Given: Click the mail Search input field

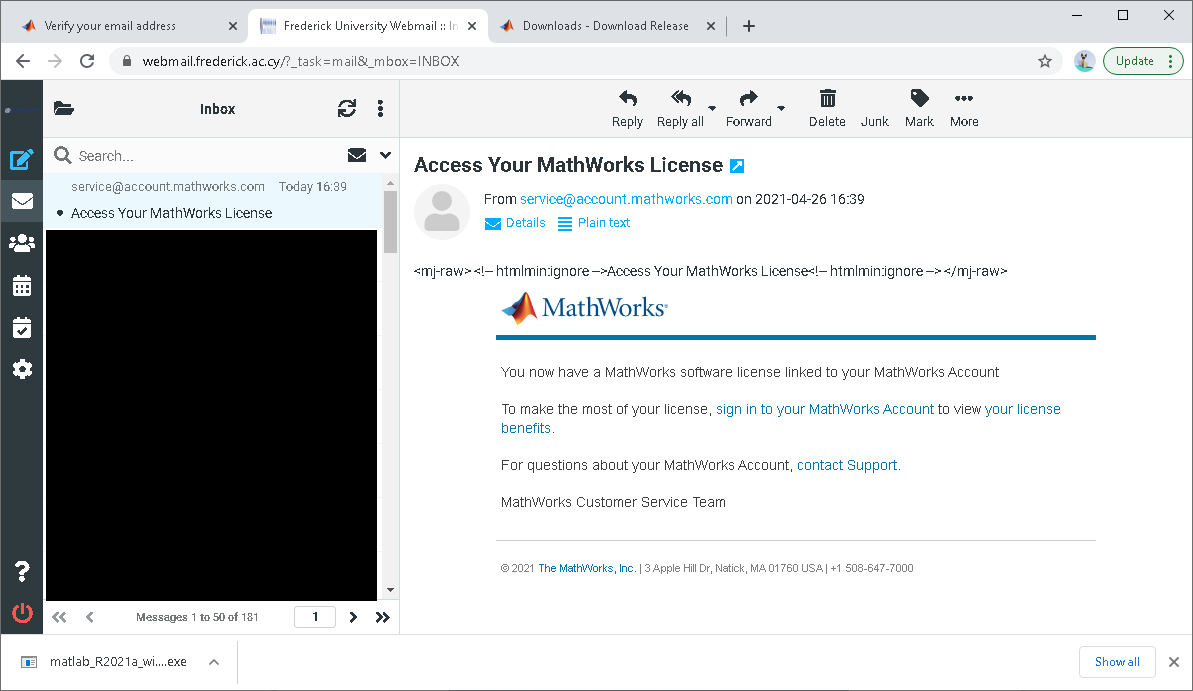Looking at the screenshot, I should tap(200, 156).
